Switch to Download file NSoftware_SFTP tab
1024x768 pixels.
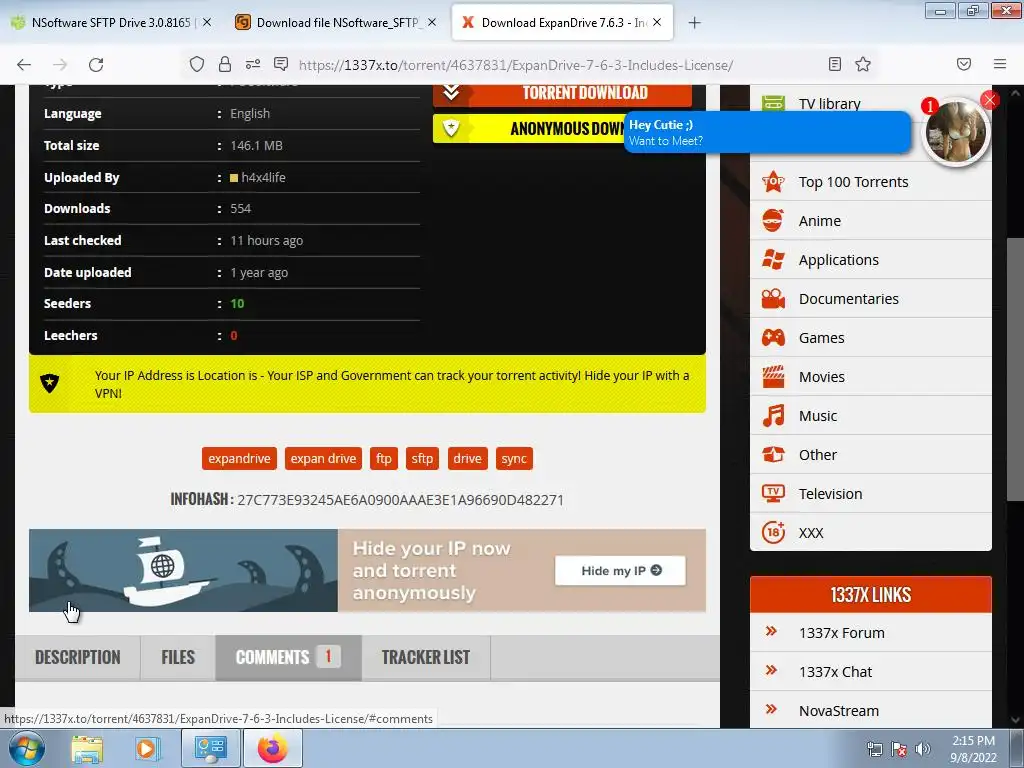(x=336, y=23)
